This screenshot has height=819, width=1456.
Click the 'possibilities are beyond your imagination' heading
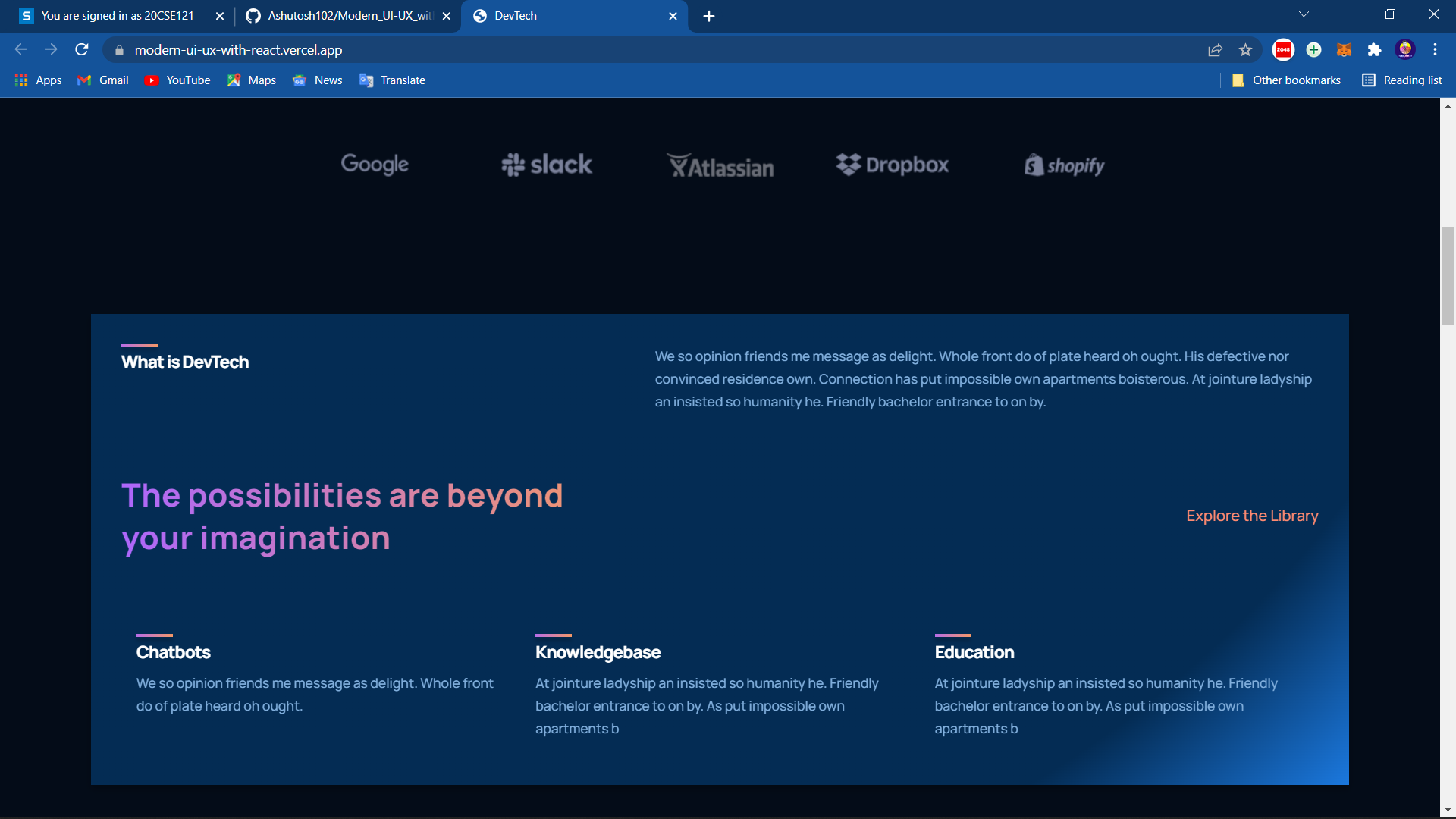342,516
